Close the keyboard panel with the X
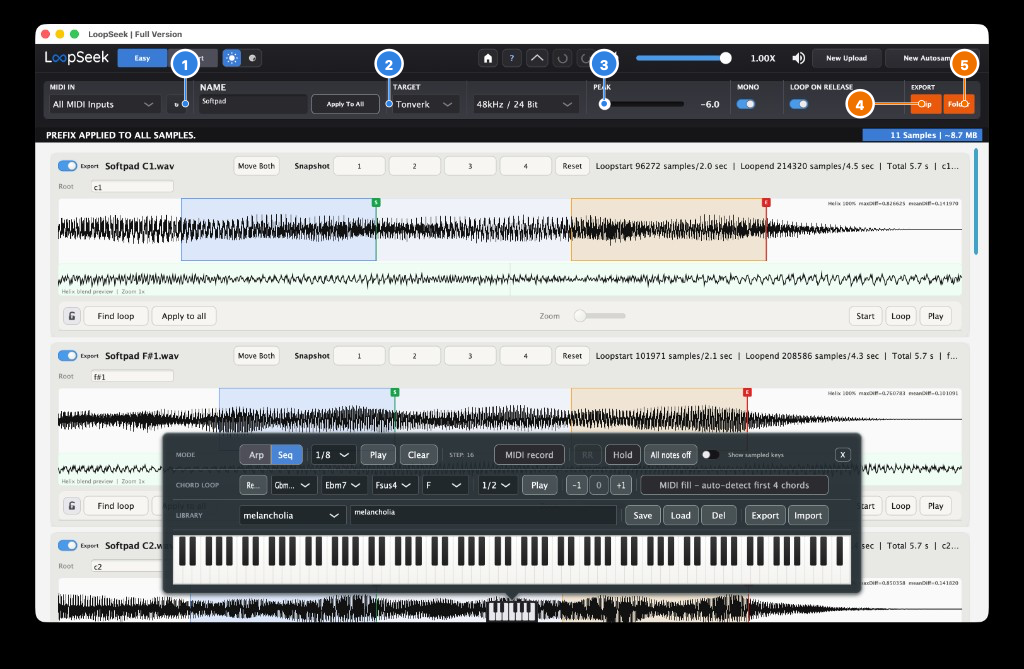The width and height of the screenshot is (1024, 669). (x=842, y=455)
